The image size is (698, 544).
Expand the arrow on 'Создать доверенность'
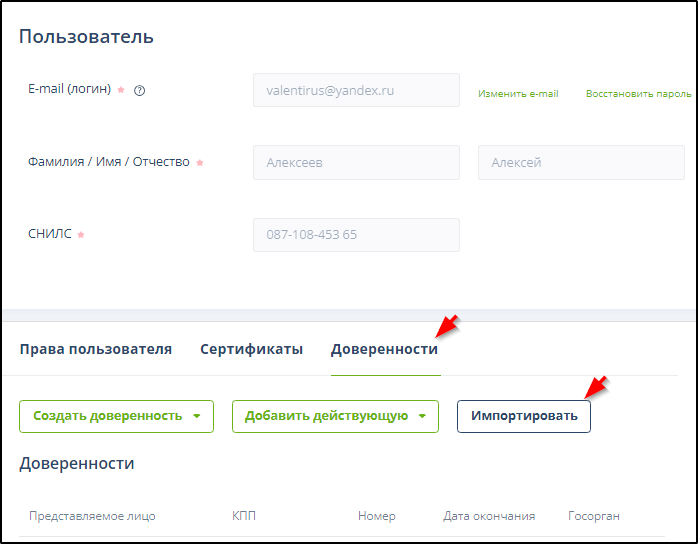[x=197, y=416]
